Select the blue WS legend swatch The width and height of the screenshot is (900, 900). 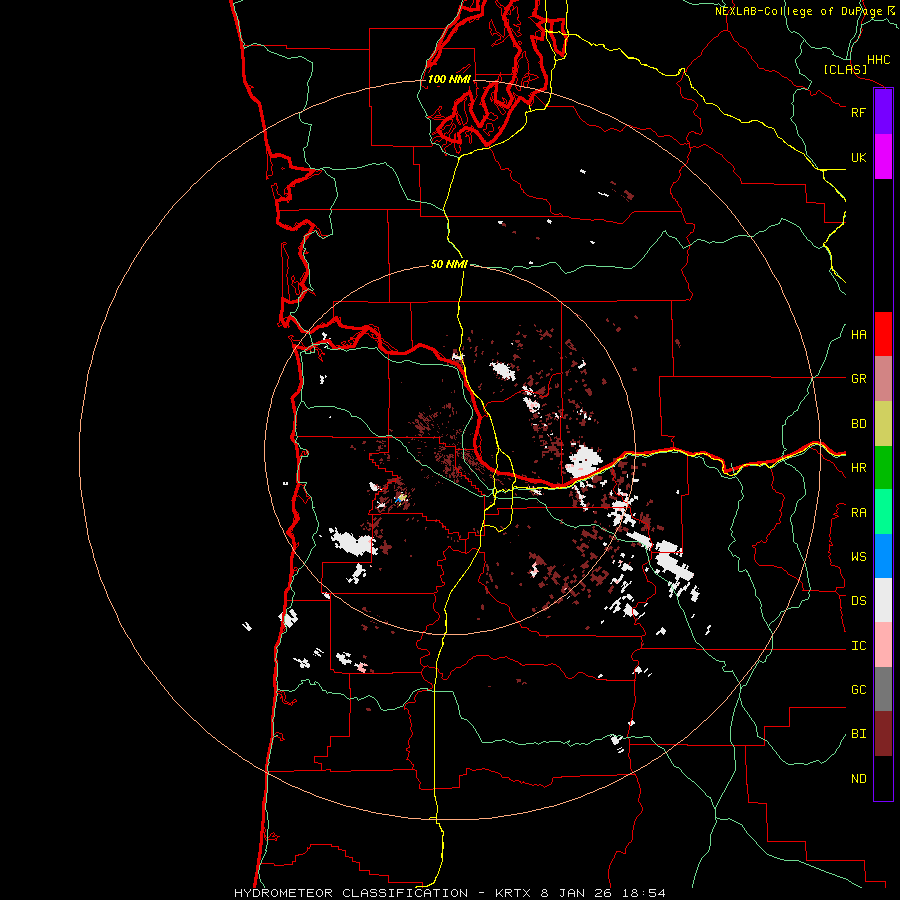point(883,556)
